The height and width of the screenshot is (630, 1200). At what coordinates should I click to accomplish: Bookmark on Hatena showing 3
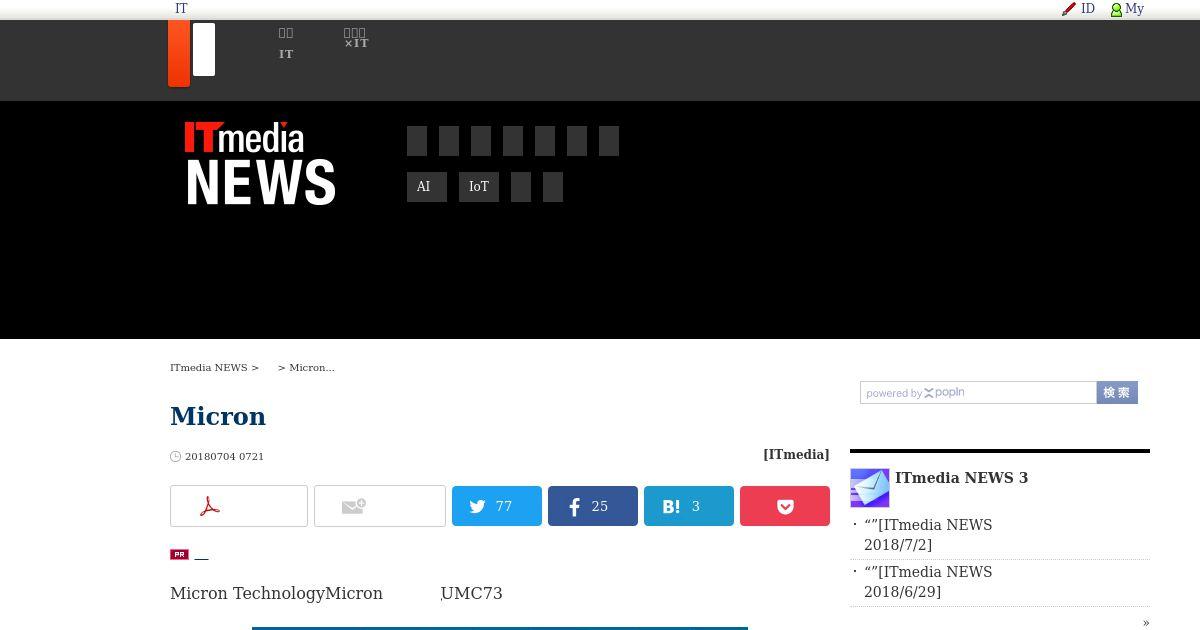pos(689,506)
